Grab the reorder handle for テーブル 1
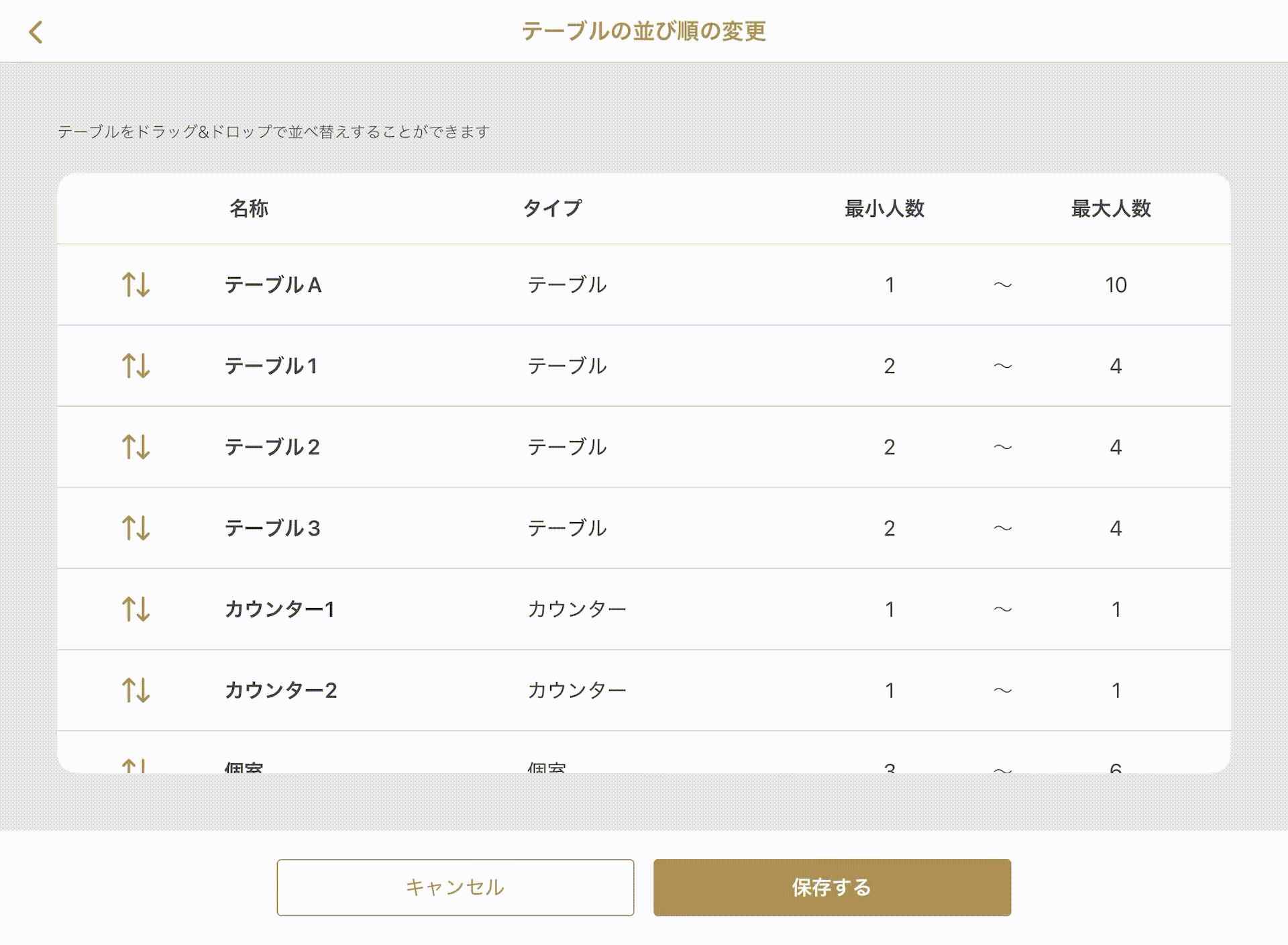 (136, 366)
